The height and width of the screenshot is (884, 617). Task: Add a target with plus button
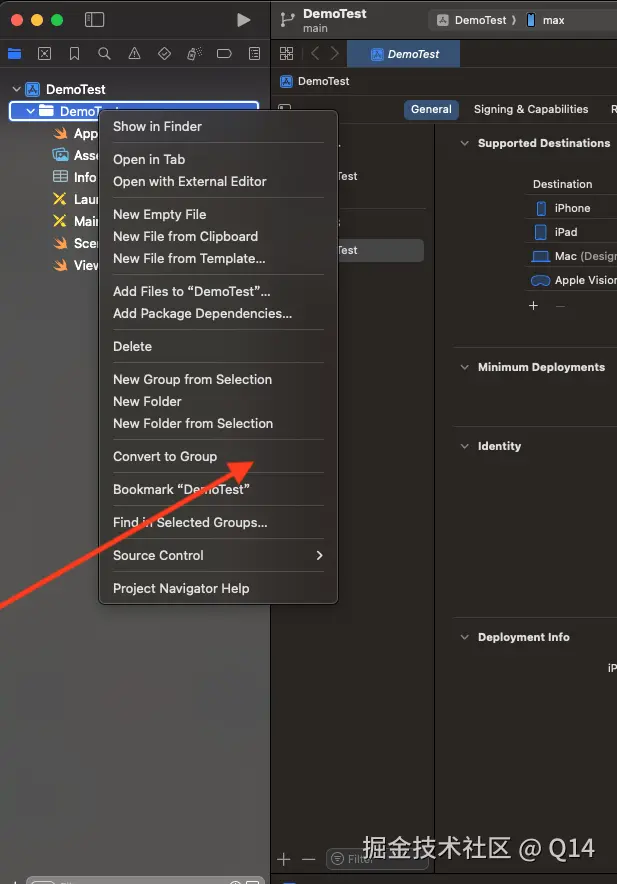(x=284, y=859)
